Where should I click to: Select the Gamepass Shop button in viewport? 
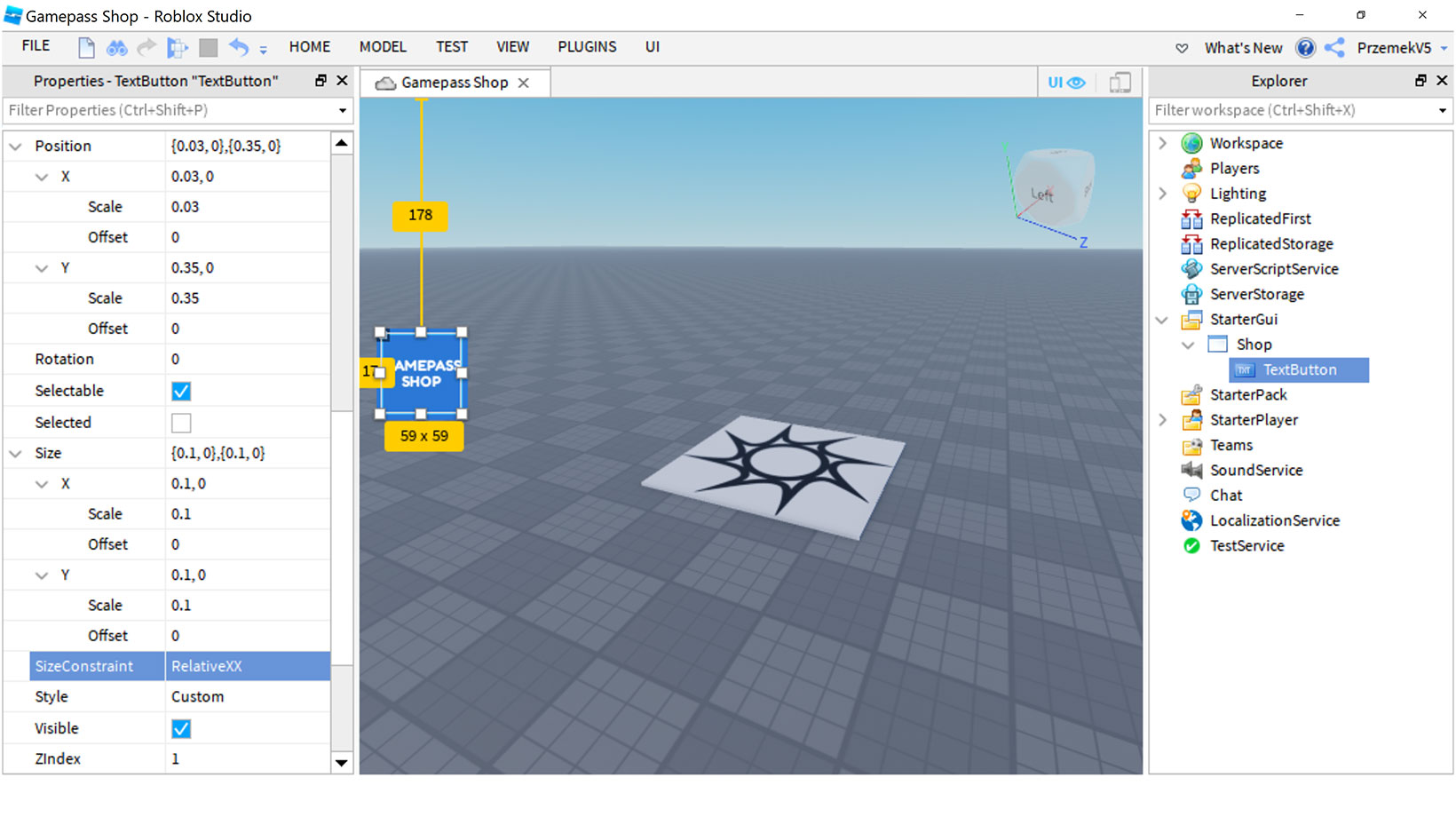coord(422,373)
